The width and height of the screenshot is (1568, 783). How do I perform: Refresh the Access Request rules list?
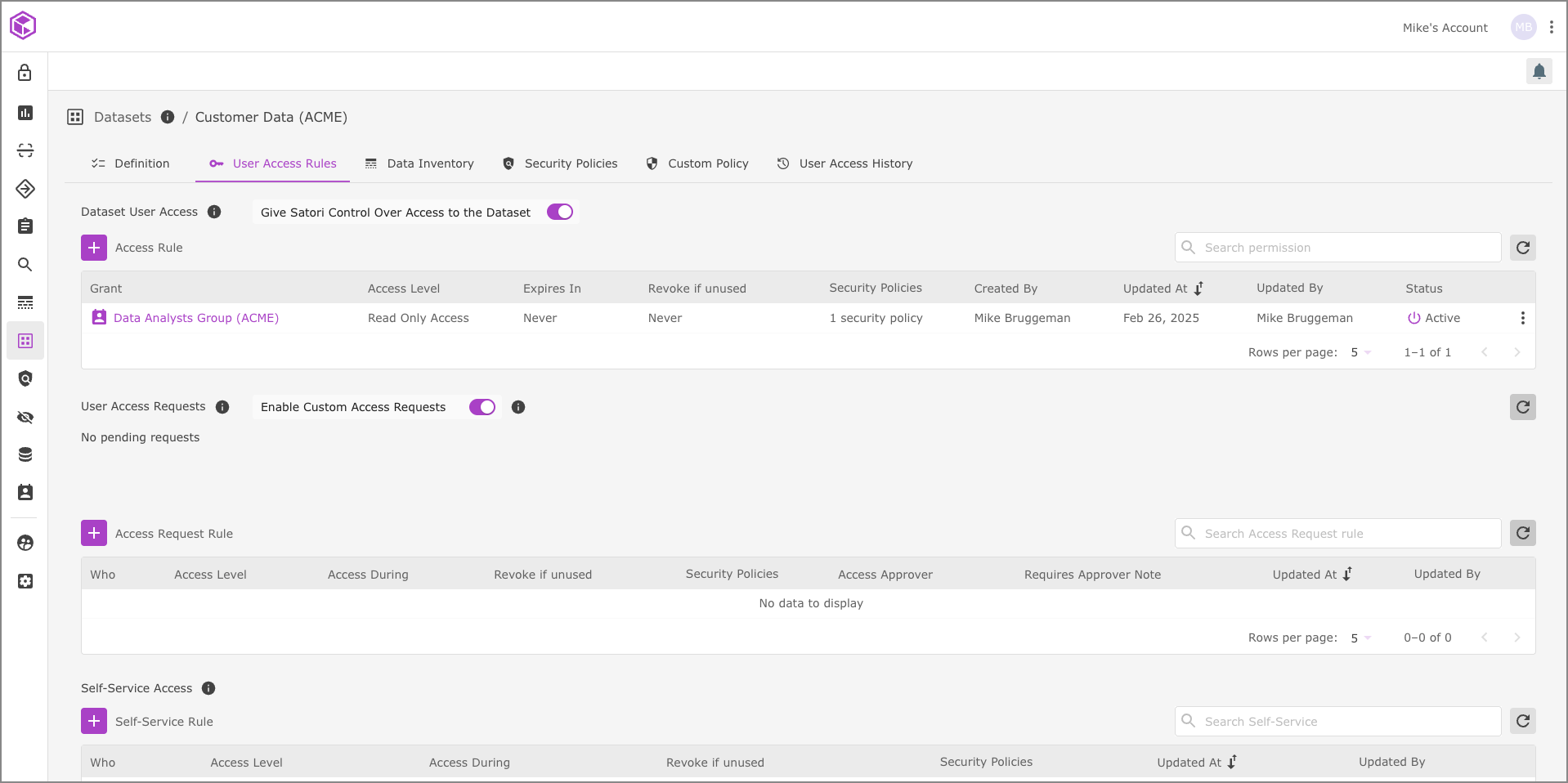(x=1522, y=533)
